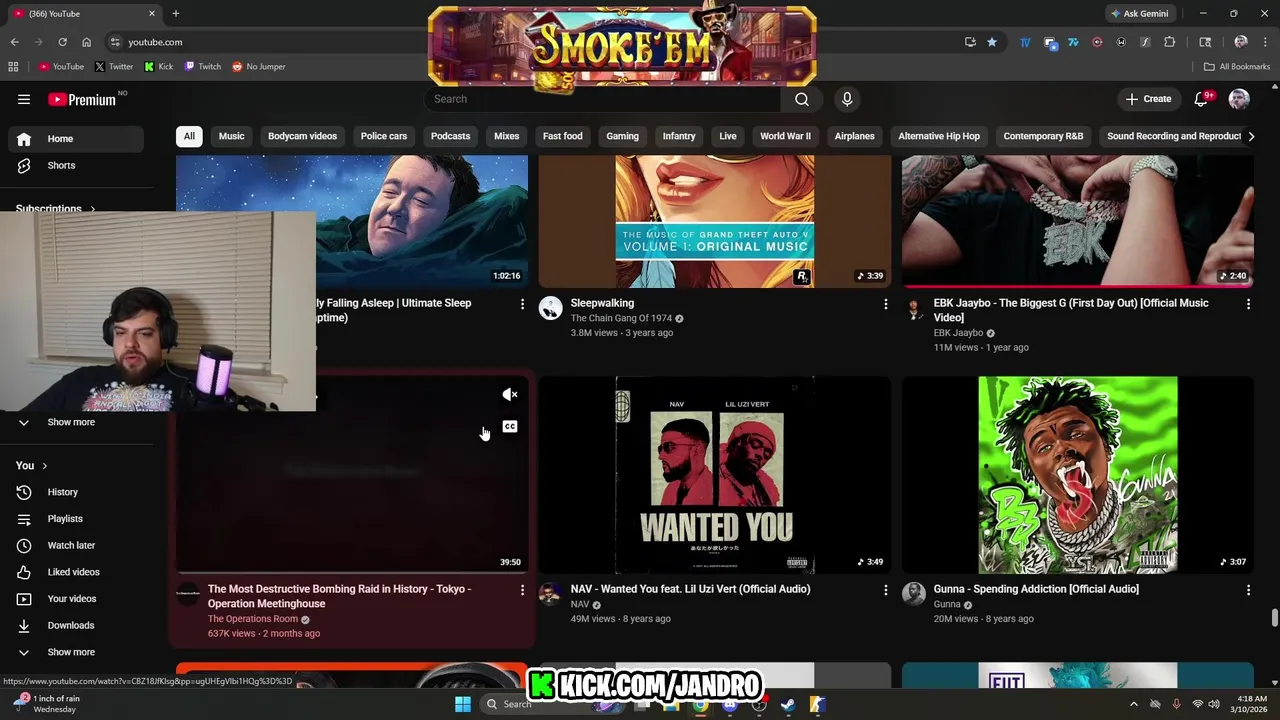Viewport: 1280px width, 720px height.
Task: Open Watch later in the sidebar
Action: pos(76,546)
